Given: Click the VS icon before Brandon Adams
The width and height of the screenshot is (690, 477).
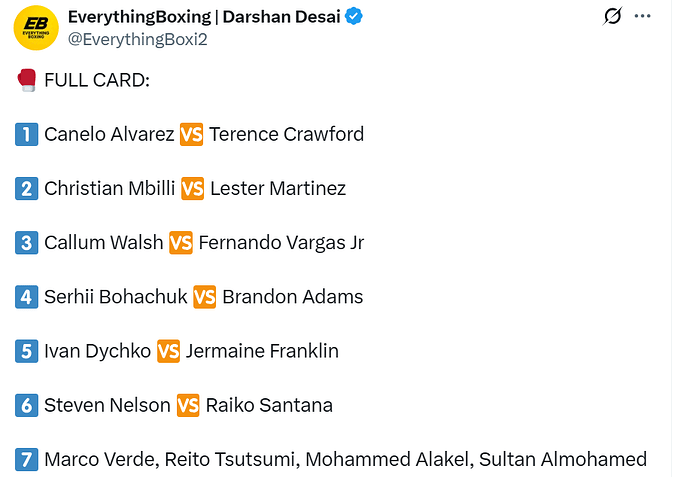Looking at the screenshot, I should [204, 297].
